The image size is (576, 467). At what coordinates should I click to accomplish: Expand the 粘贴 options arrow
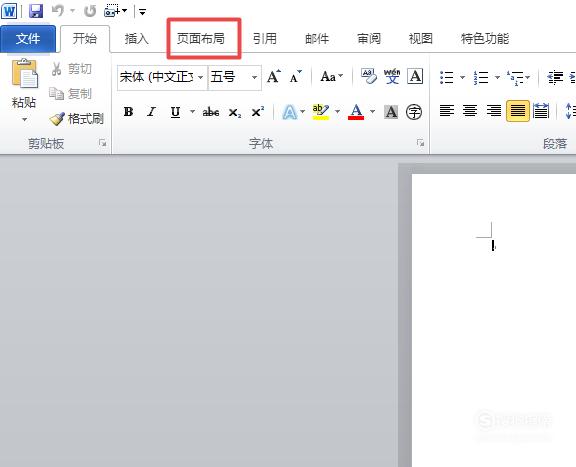pyautogui.click(x=24, y=119)
